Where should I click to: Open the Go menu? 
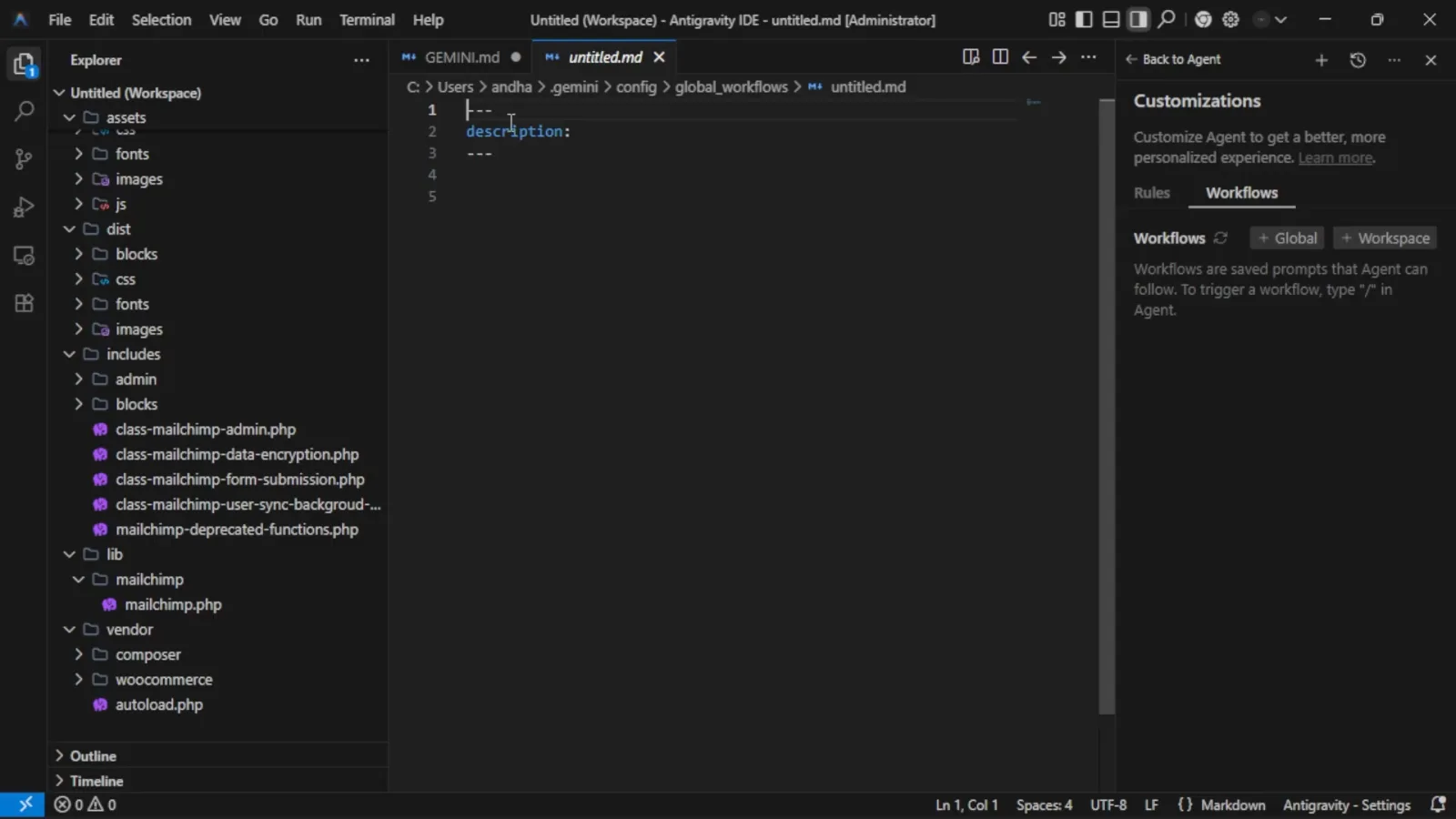click(x=268, y=19)
